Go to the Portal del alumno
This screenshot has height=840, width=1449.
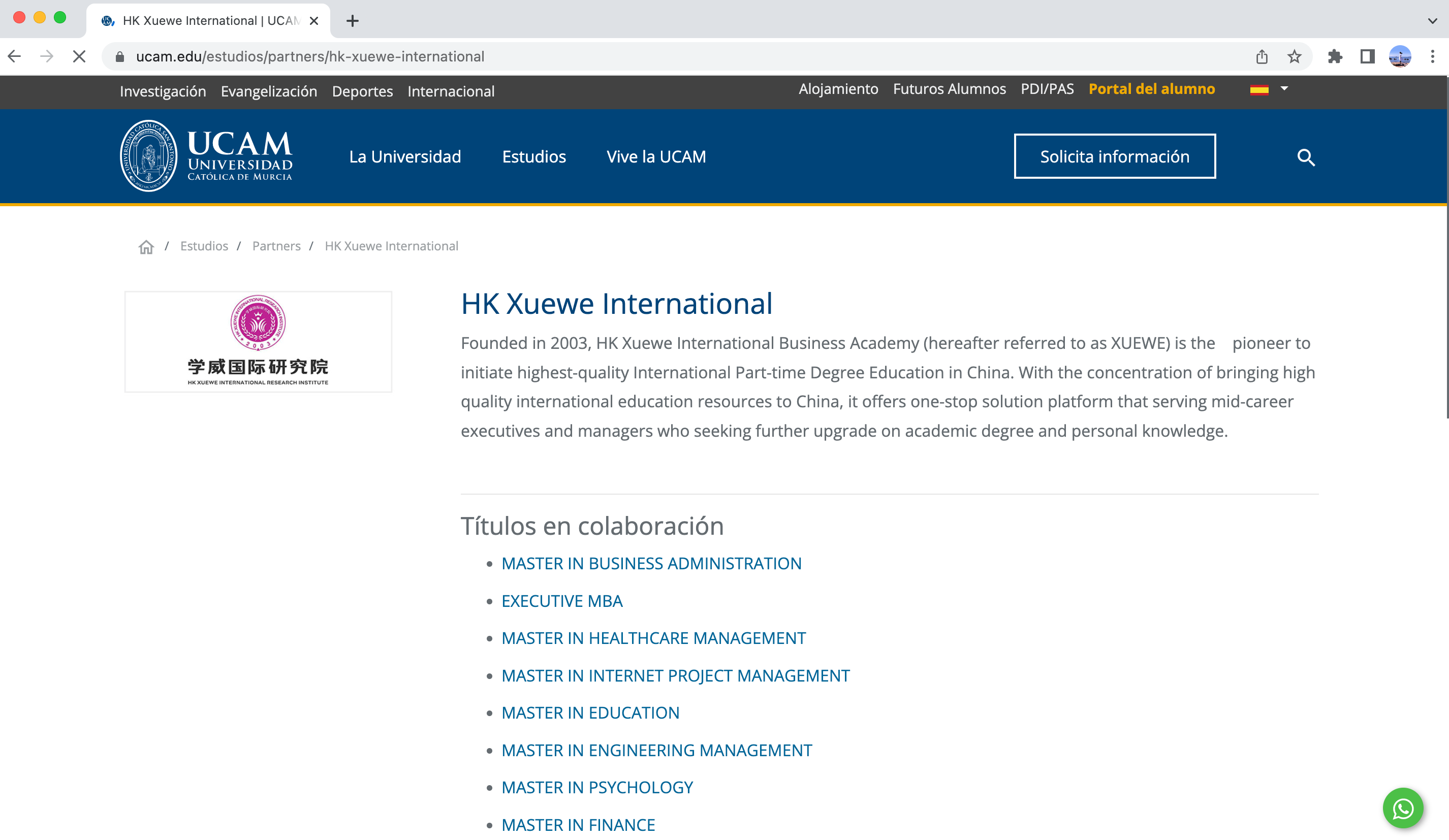point(1151,89)
